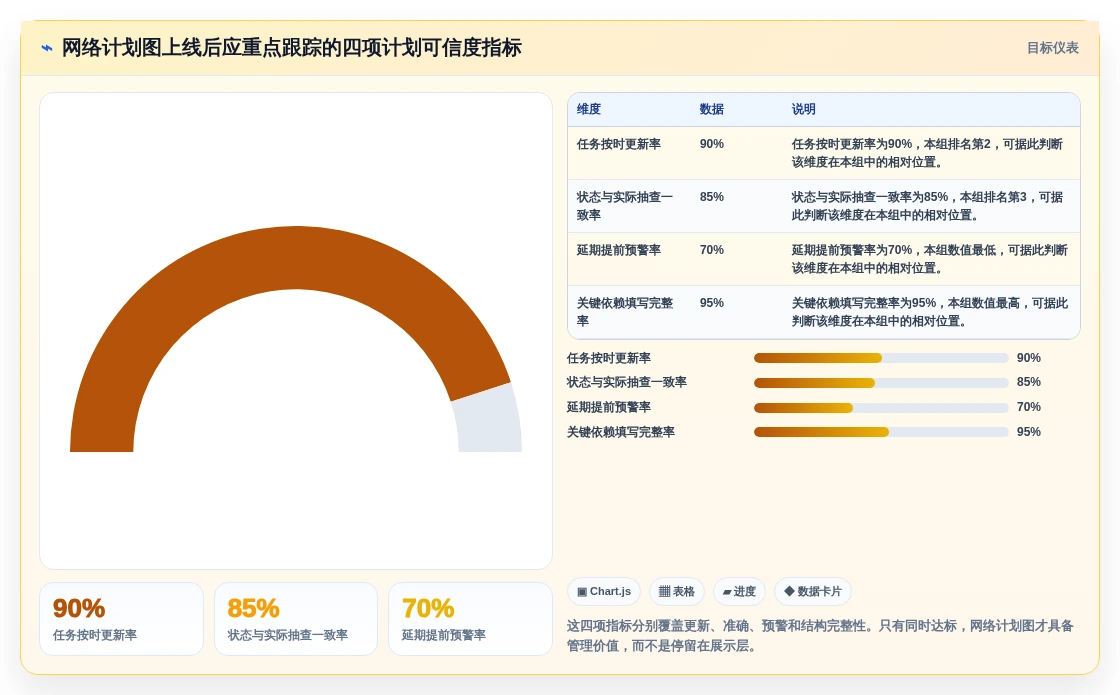Click description mentioning 本组排名第2
Viewport: 1120px width, 695px height.
[927, 153]
